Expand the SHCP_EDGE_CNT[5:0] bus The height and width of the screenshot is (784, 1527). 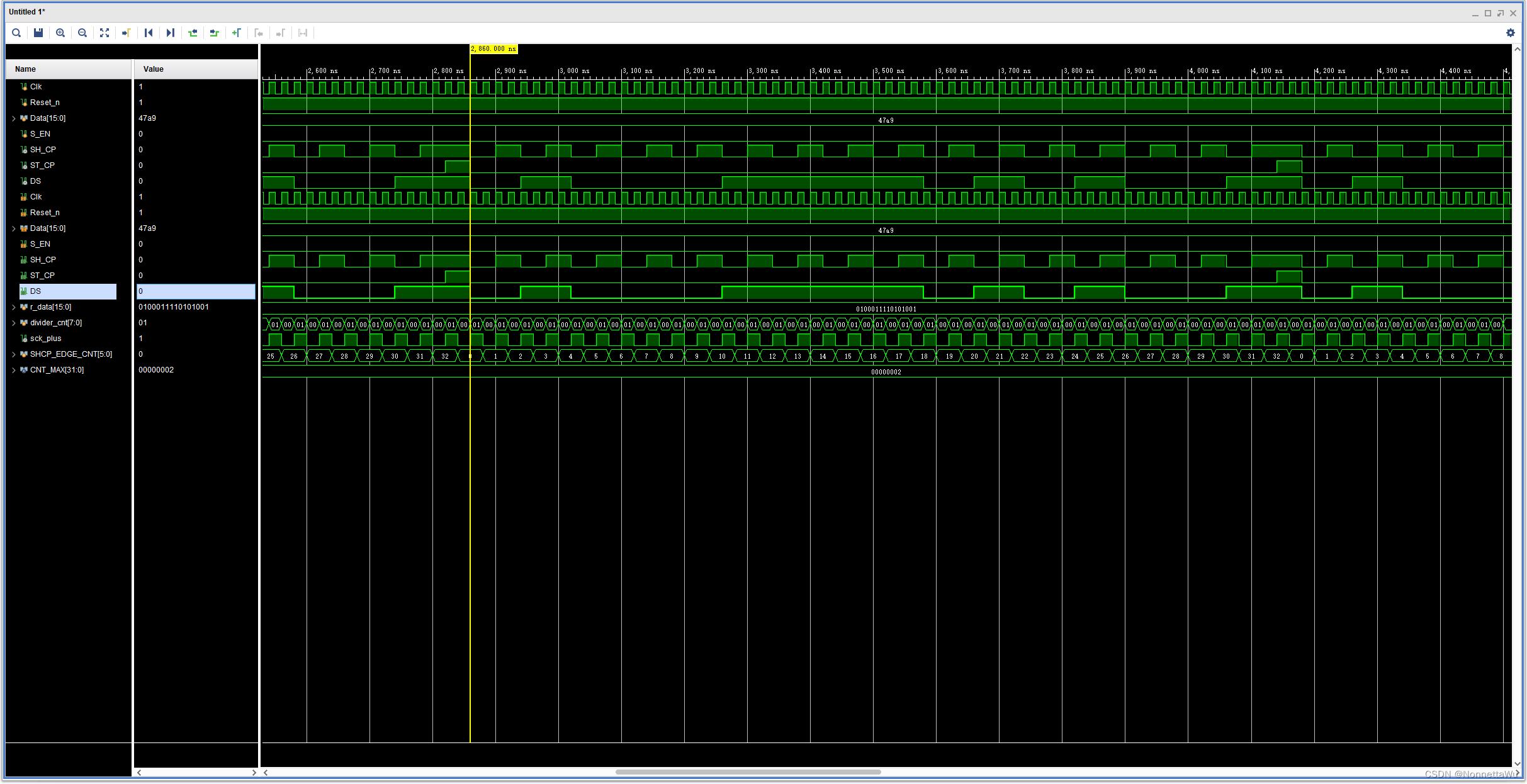pos(14,354)
